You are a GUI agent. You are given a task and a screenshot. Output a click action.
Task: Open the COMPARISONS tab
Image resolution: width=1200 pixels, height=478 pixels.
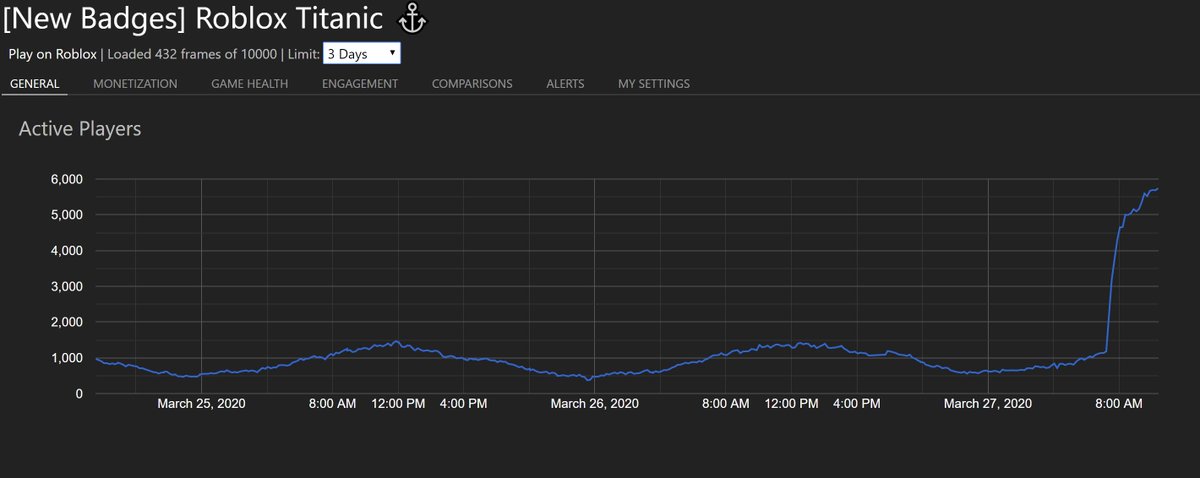pos(472,84)
